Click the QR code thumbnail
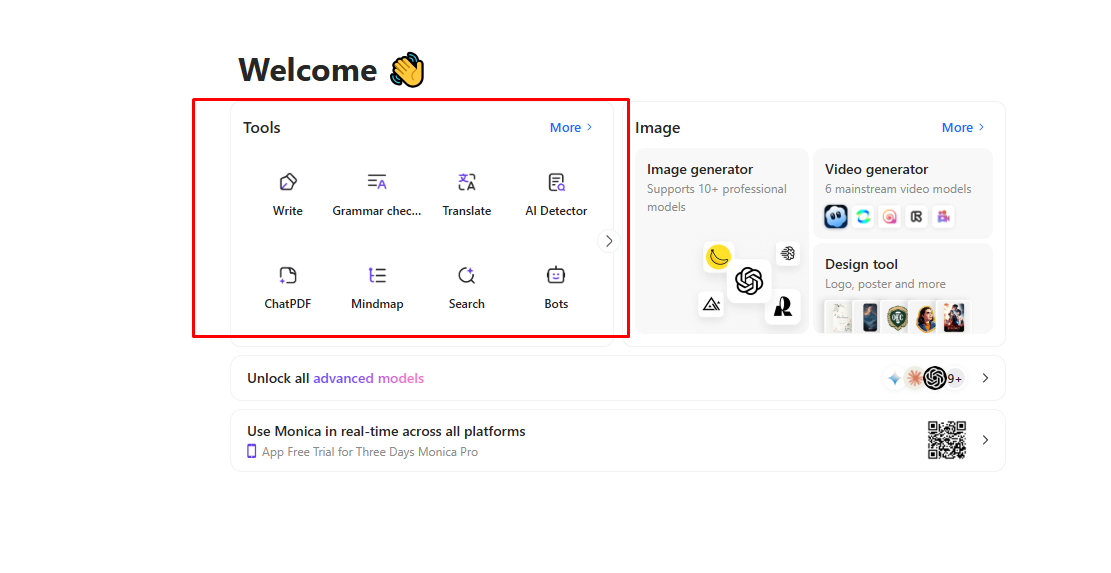This screenshot has width=1111, height=573. tap(946, 440)
